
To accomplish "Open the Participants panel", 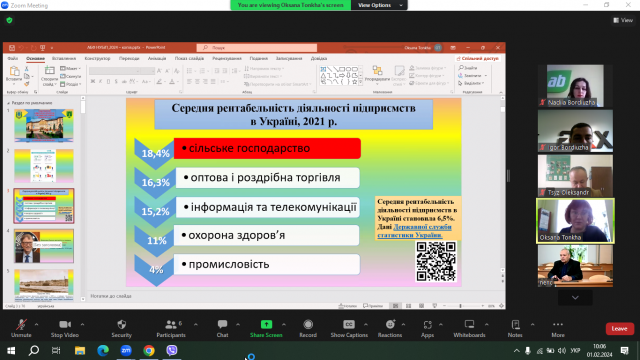I will (x=171, y=324).
